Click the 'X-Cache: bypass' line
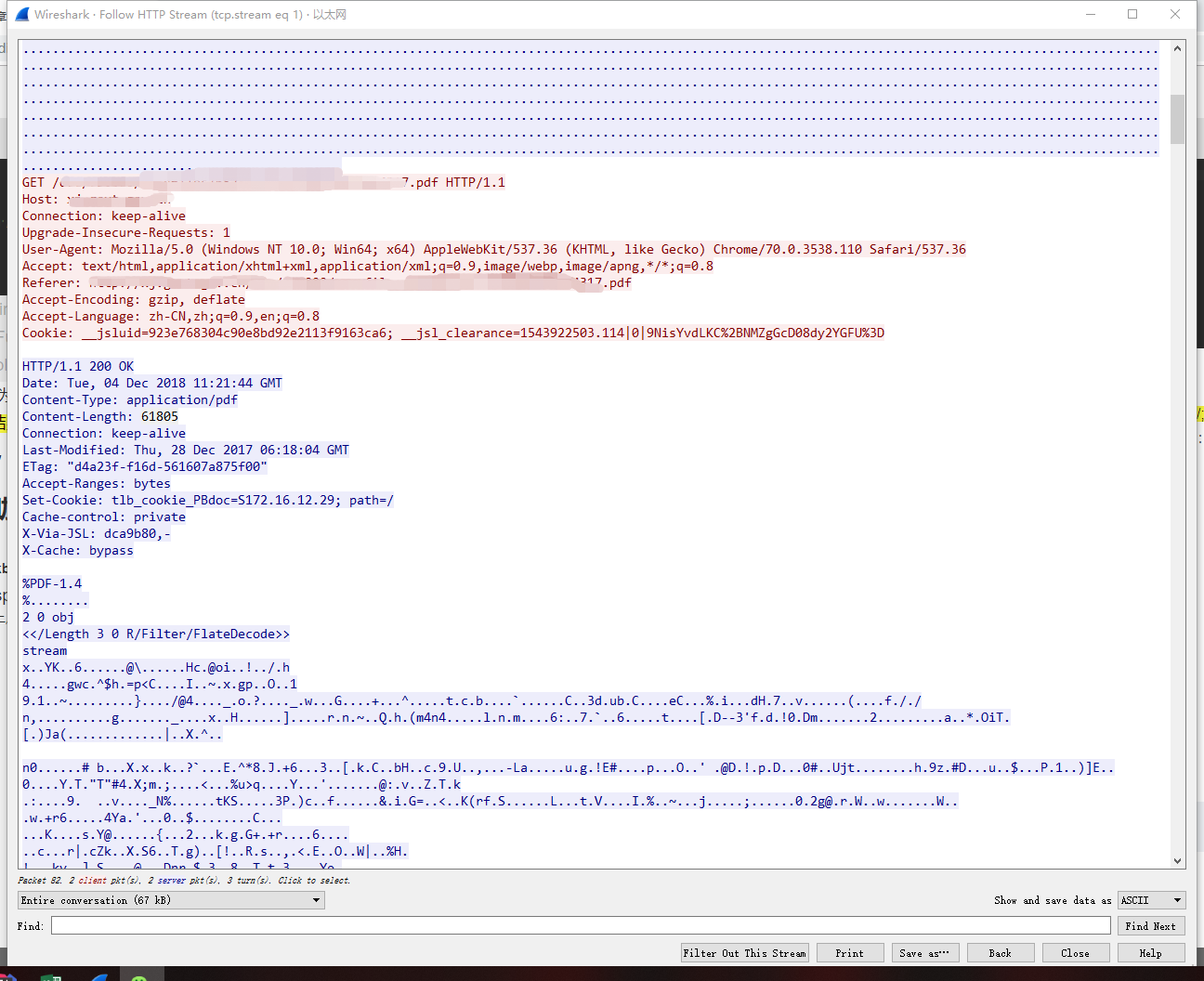This screenshot has height=981, width=1204. coord(78,550)
